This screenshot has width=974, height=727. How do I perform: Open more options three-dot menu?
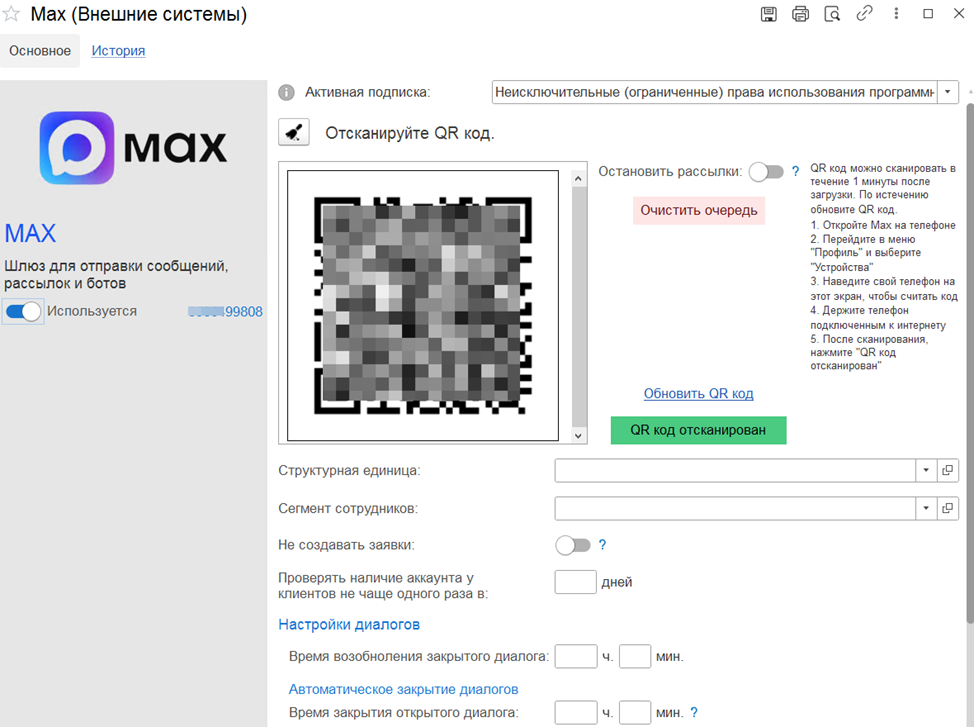click(x=896, y=14)
